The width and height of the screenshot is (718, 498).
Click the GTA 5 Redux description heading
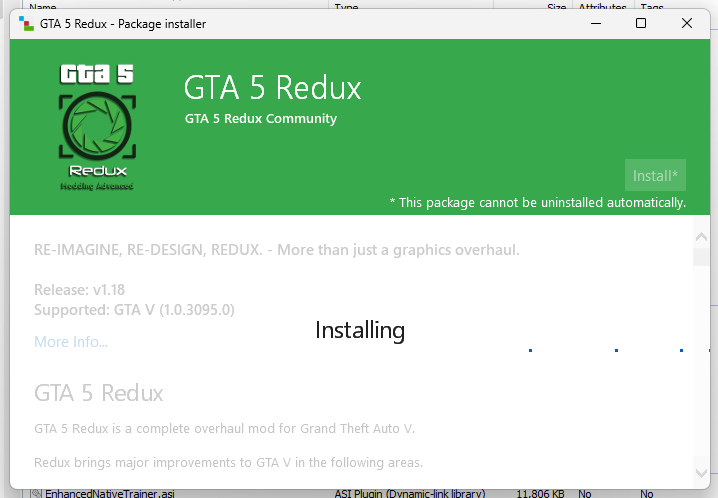99,392
